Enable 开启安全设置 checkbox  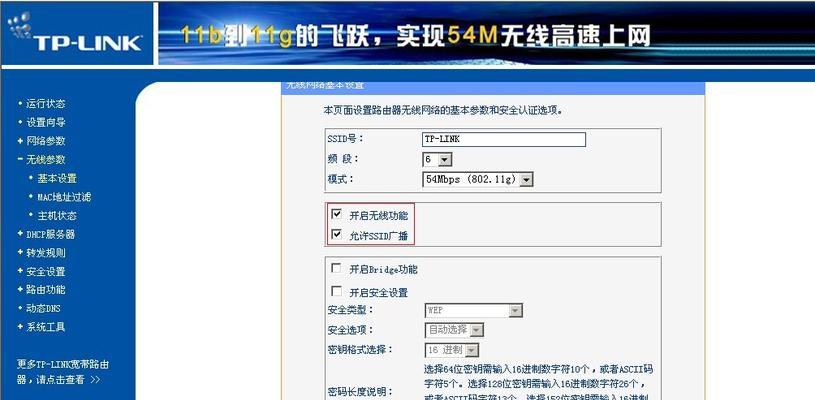pyautogui.click(x=337, y=291)
